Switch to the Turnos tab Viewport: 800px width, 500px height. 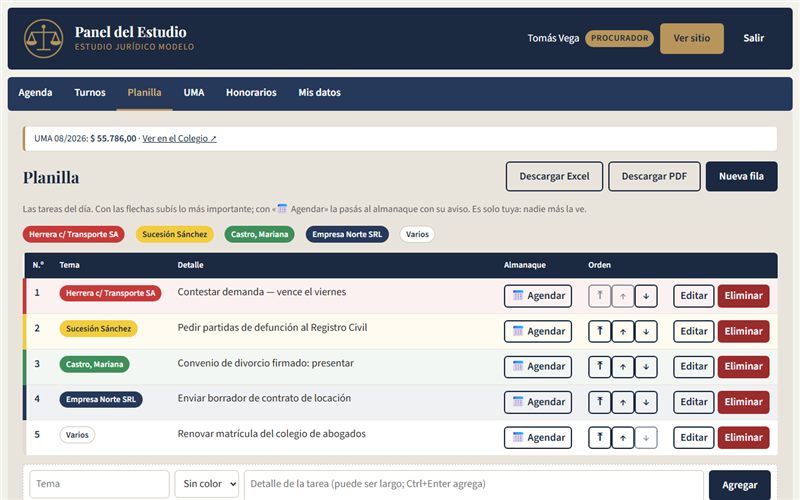click(90, 93)
